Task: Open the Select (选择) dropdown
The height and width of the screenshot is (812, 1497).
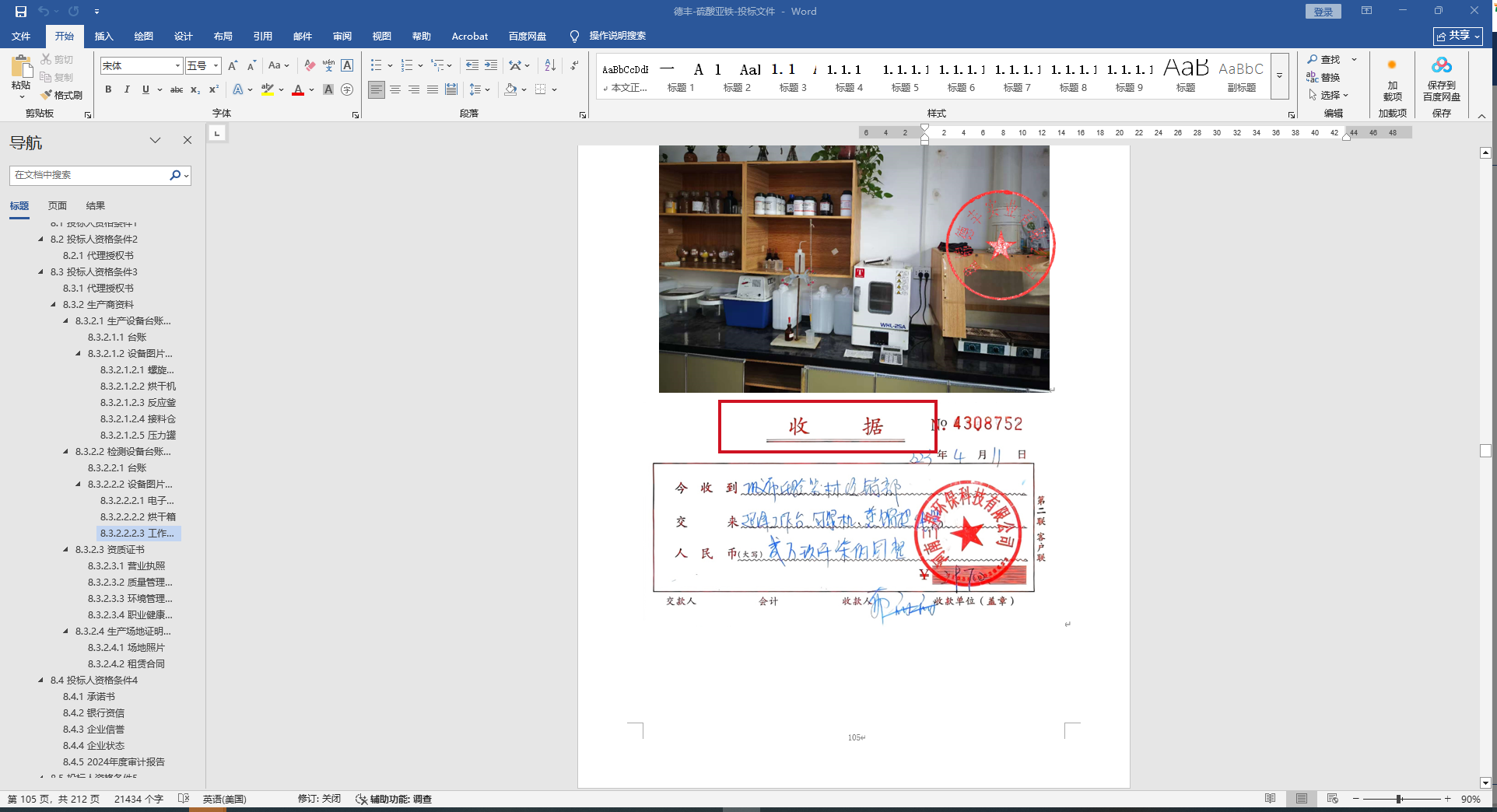Action: pos(1328,95)
